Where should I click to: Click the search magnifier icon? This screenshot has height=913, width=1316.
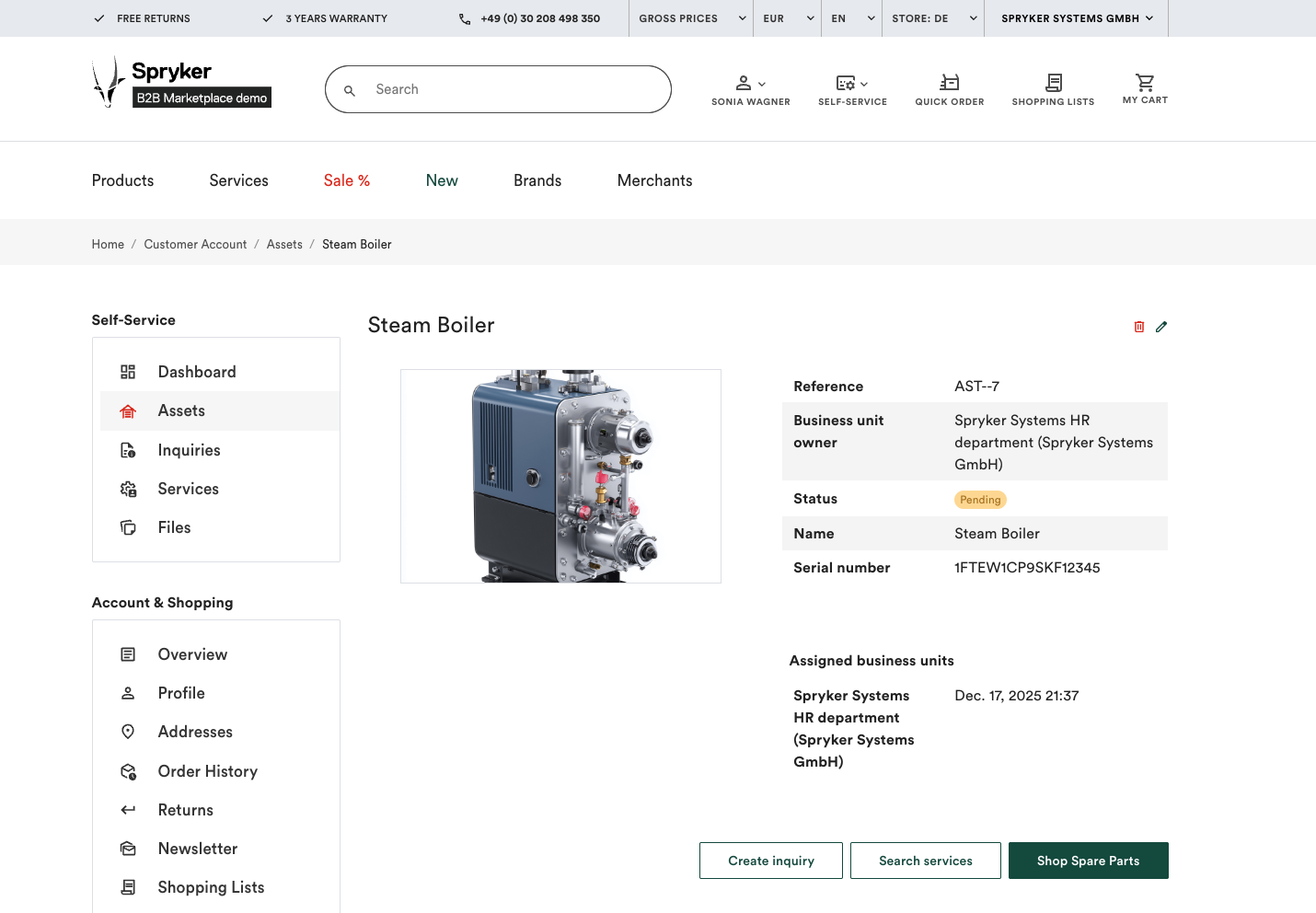coord(350,90)
